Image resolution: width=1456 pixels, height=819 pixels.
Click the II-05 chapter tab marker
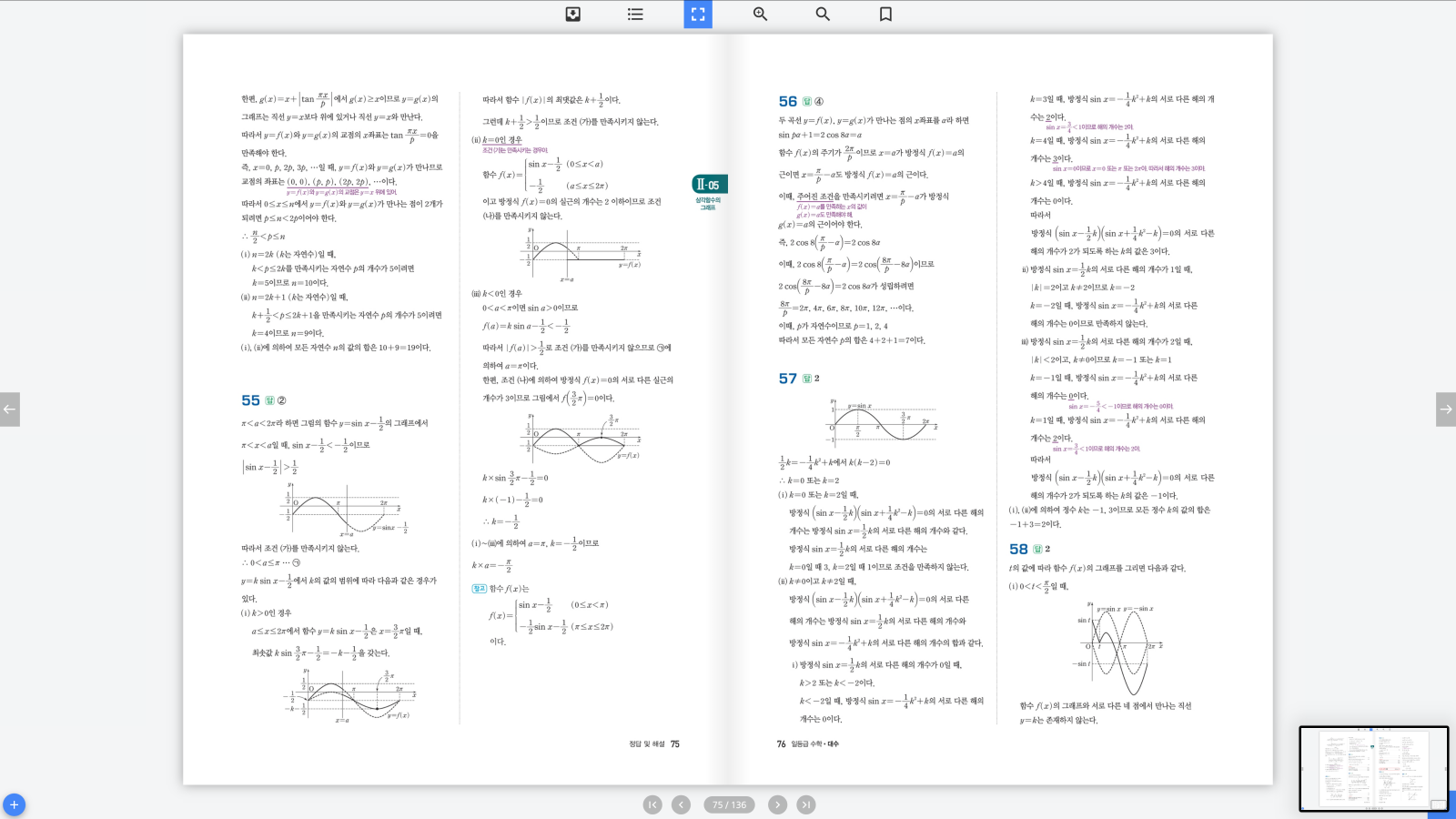709,185
